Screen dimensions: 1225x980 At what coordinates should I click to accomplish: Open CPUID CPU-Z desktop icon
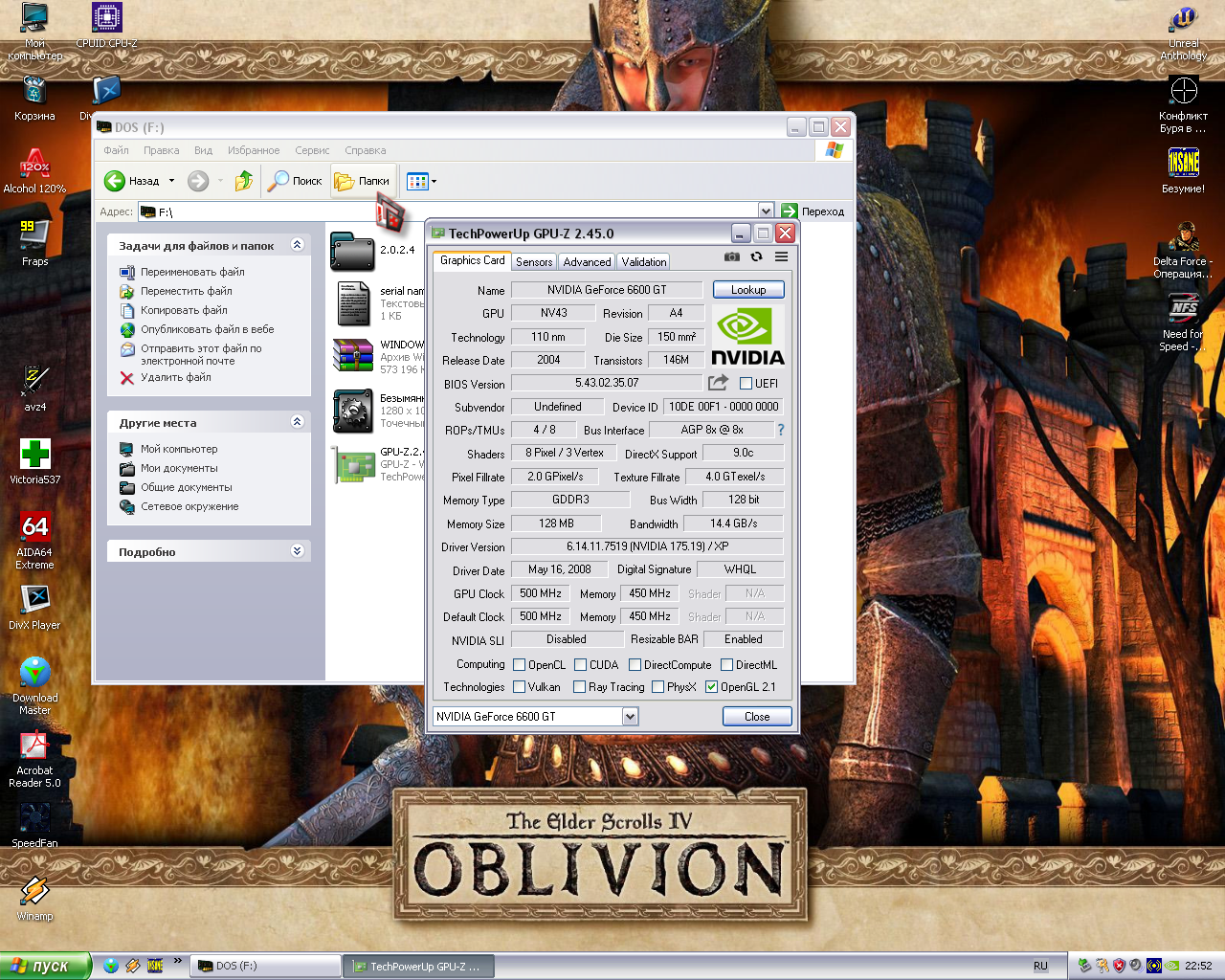coord(106,19)
